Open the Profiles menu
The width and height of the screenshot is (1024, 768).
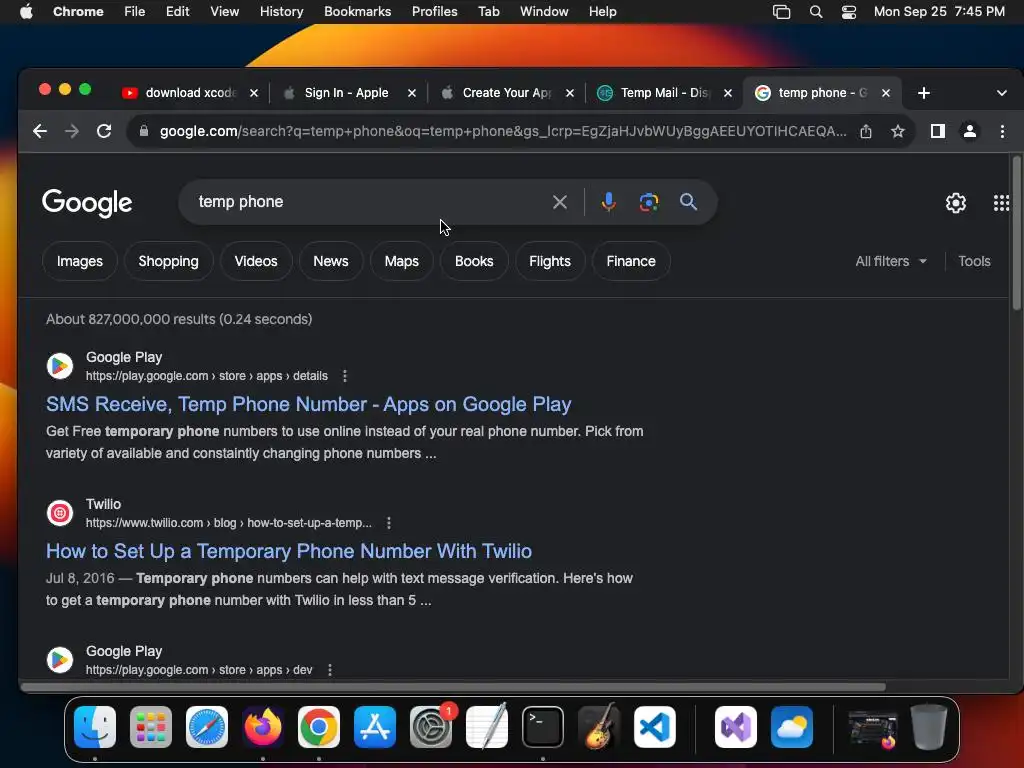(x=434, y=12)
